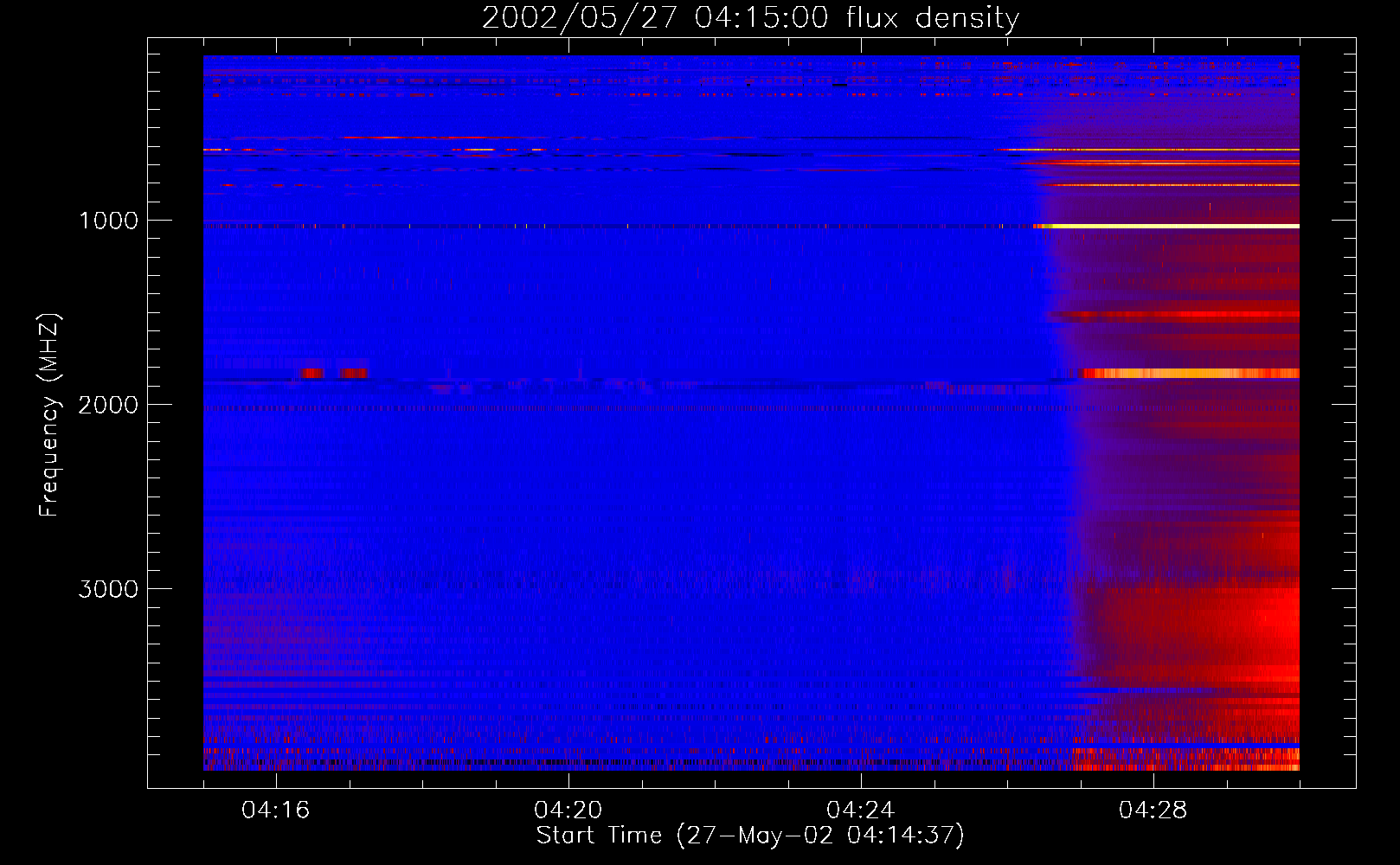Click the plot title '2002/05/27 04:15:00 flux density'
The height and width of the screenshot is (865, 1400).
tap(750, 17)
